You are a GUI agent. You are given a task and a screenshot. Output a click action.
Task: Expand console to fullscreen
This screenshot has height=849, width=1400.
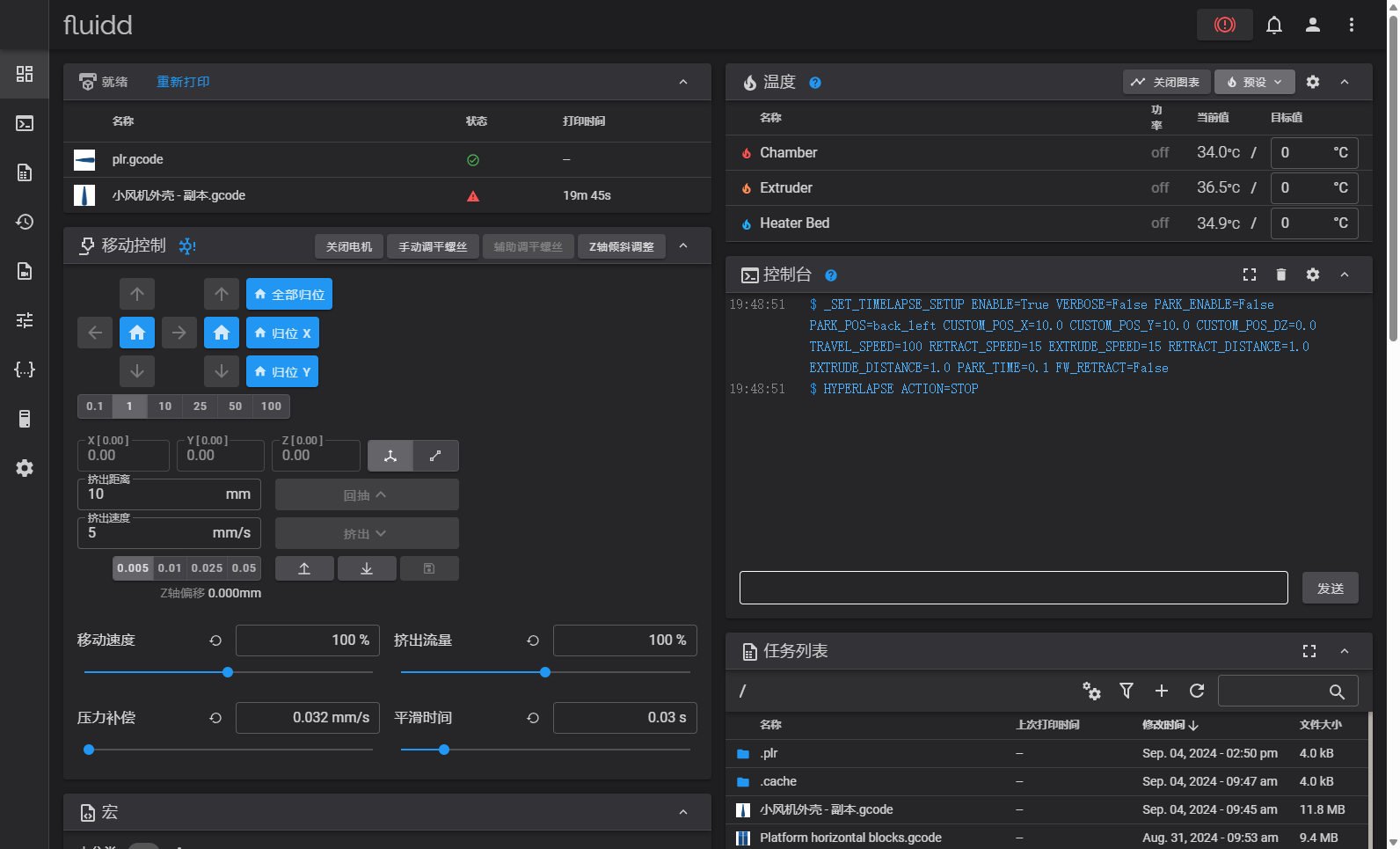[x=1249, y=275]
